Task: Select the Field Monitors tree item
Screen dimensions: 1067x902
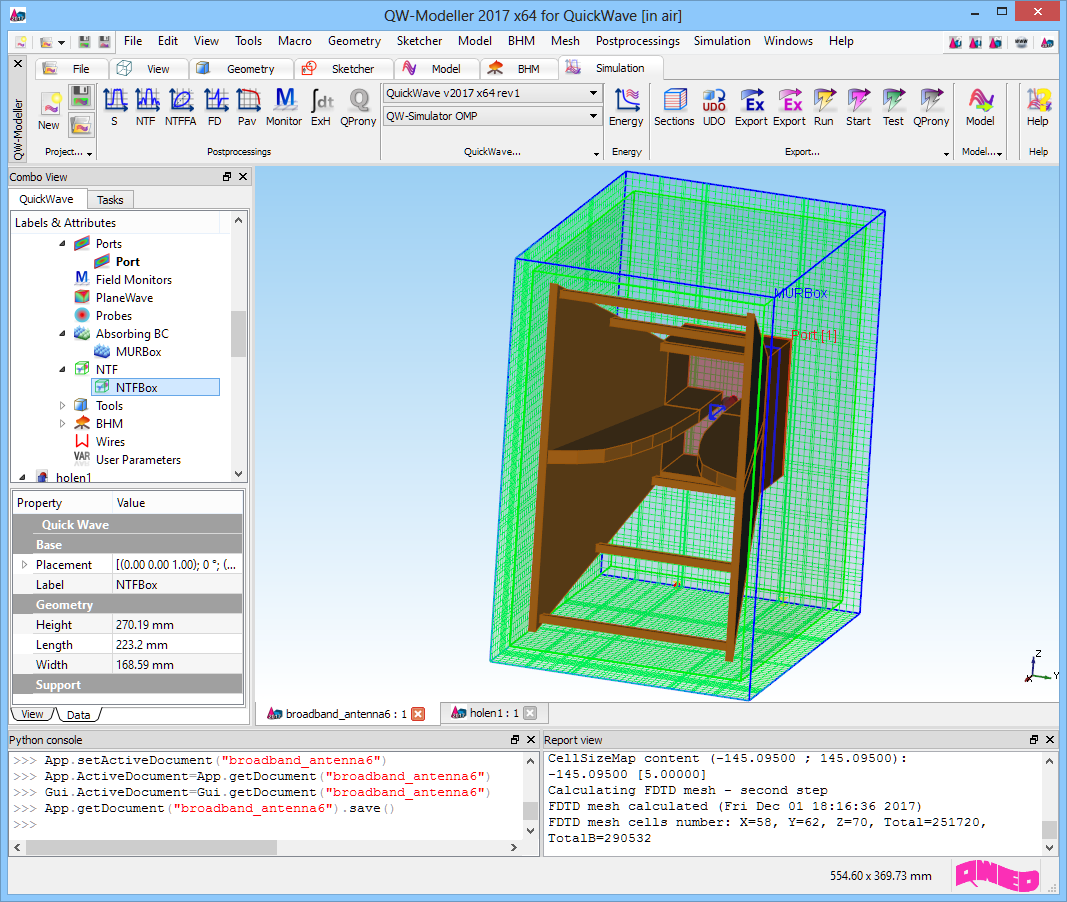Action: (133, 280)
